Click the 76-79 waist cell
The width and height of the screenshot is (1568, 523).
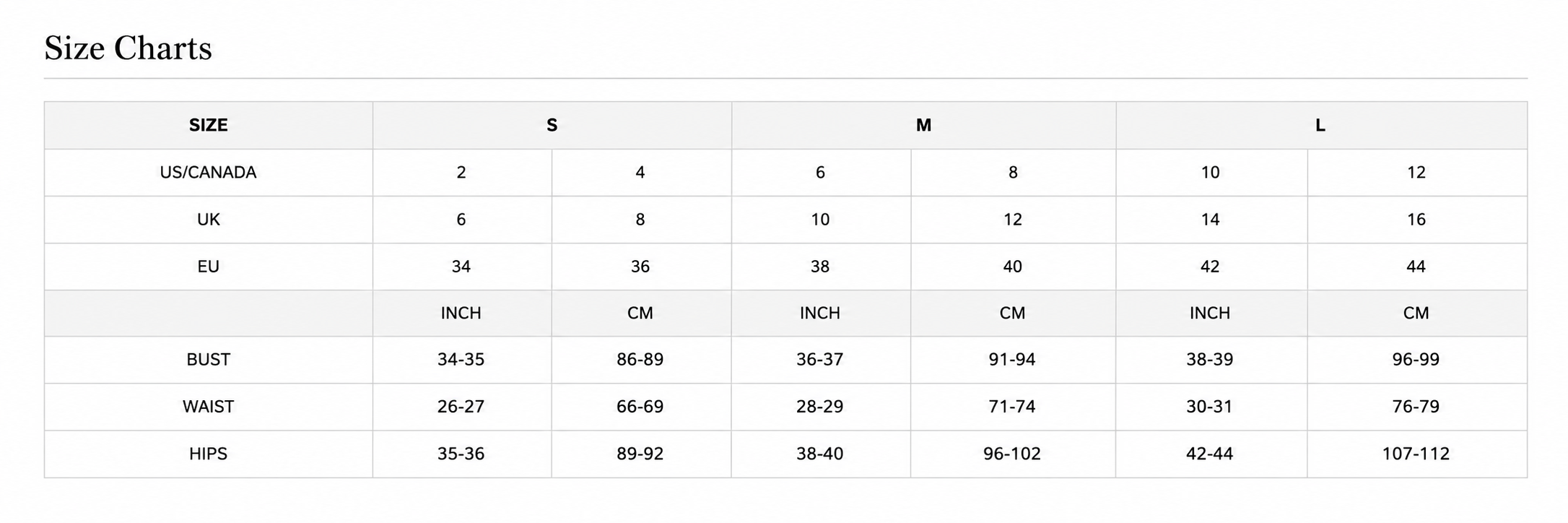1416,407
